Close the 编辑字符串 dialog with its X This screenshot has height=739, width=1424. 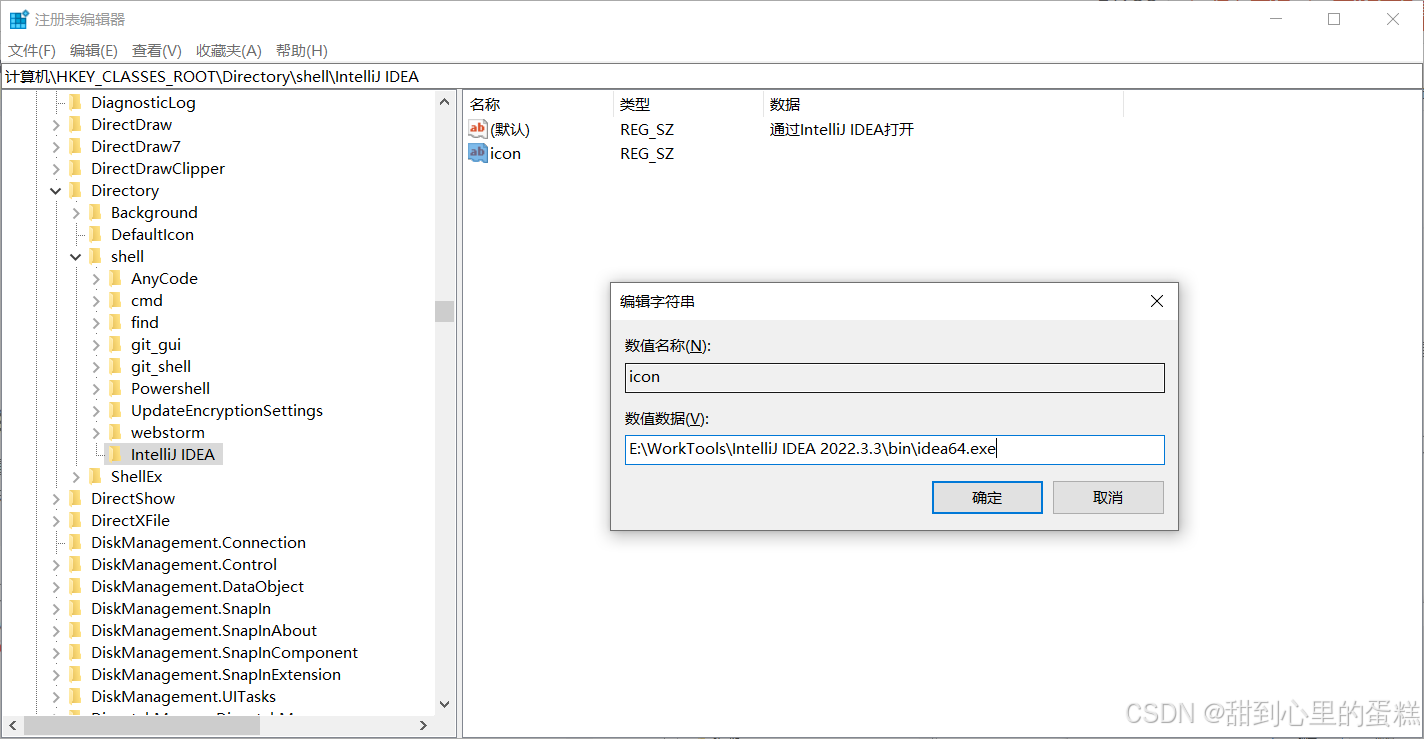pyautogui.click(x=1157, y=301)
